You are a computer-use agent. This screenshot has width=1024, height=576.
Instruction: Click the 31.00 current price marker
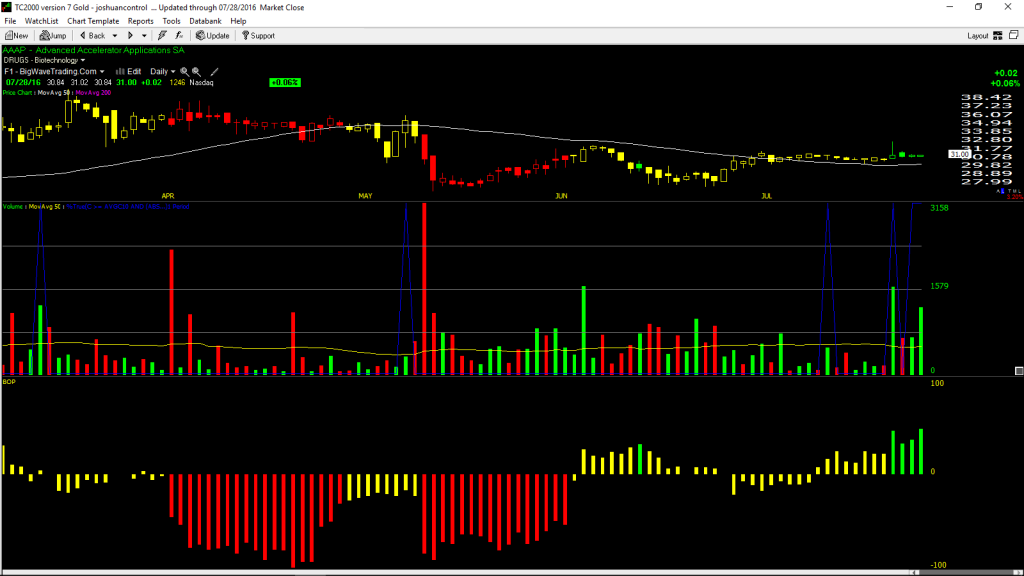[959, 154]
